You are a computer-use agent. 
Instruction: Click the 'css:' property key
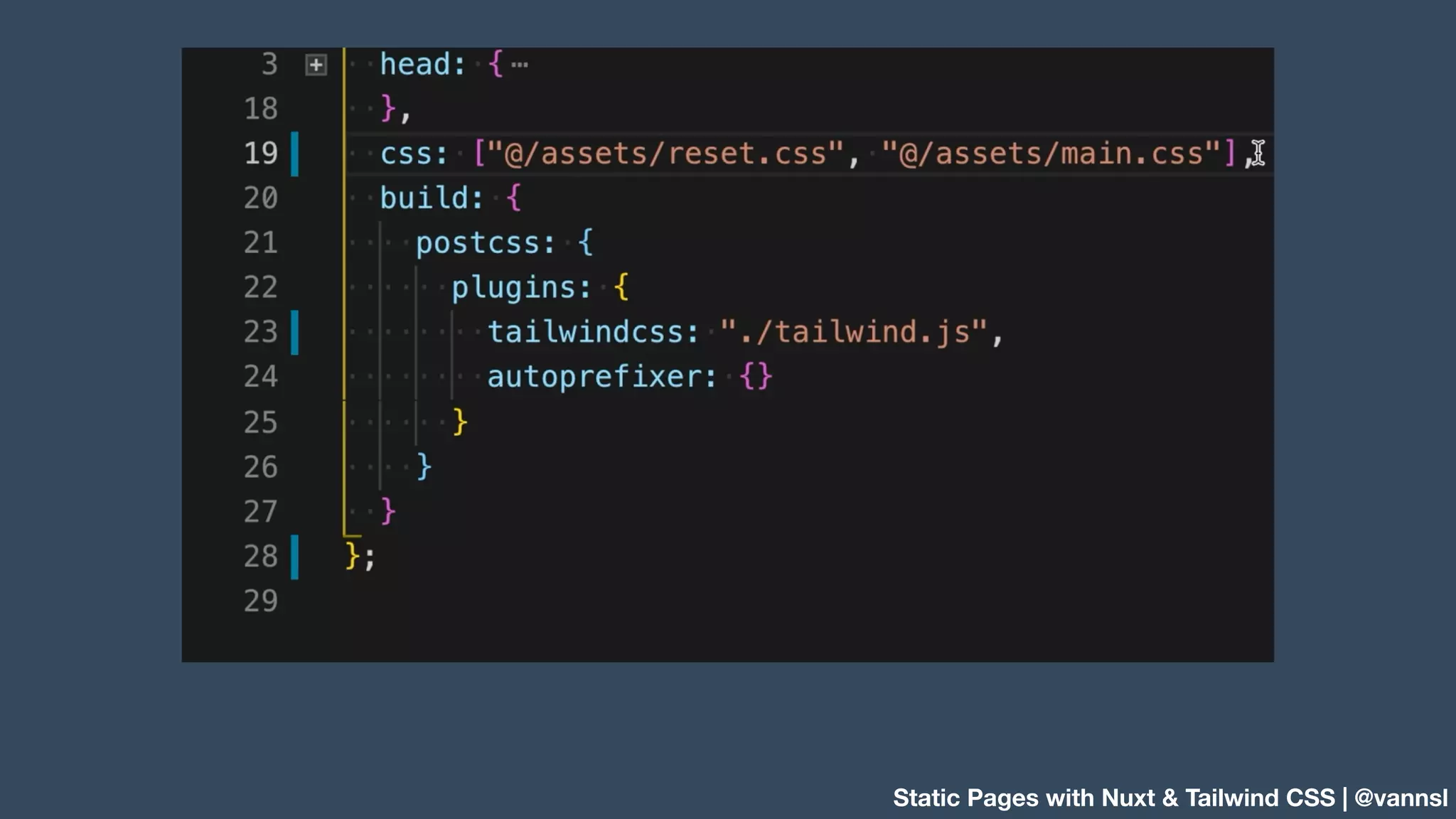point(414,154)
